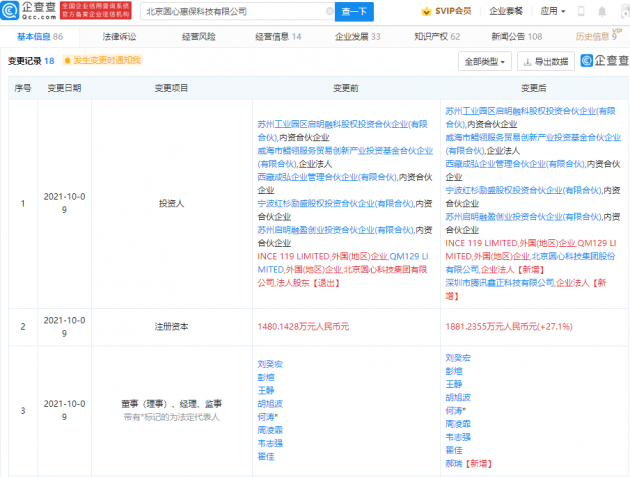The image size is (630, 477).
Task: Open the 知识产权 tab
Action: click(x=436, y=36)
